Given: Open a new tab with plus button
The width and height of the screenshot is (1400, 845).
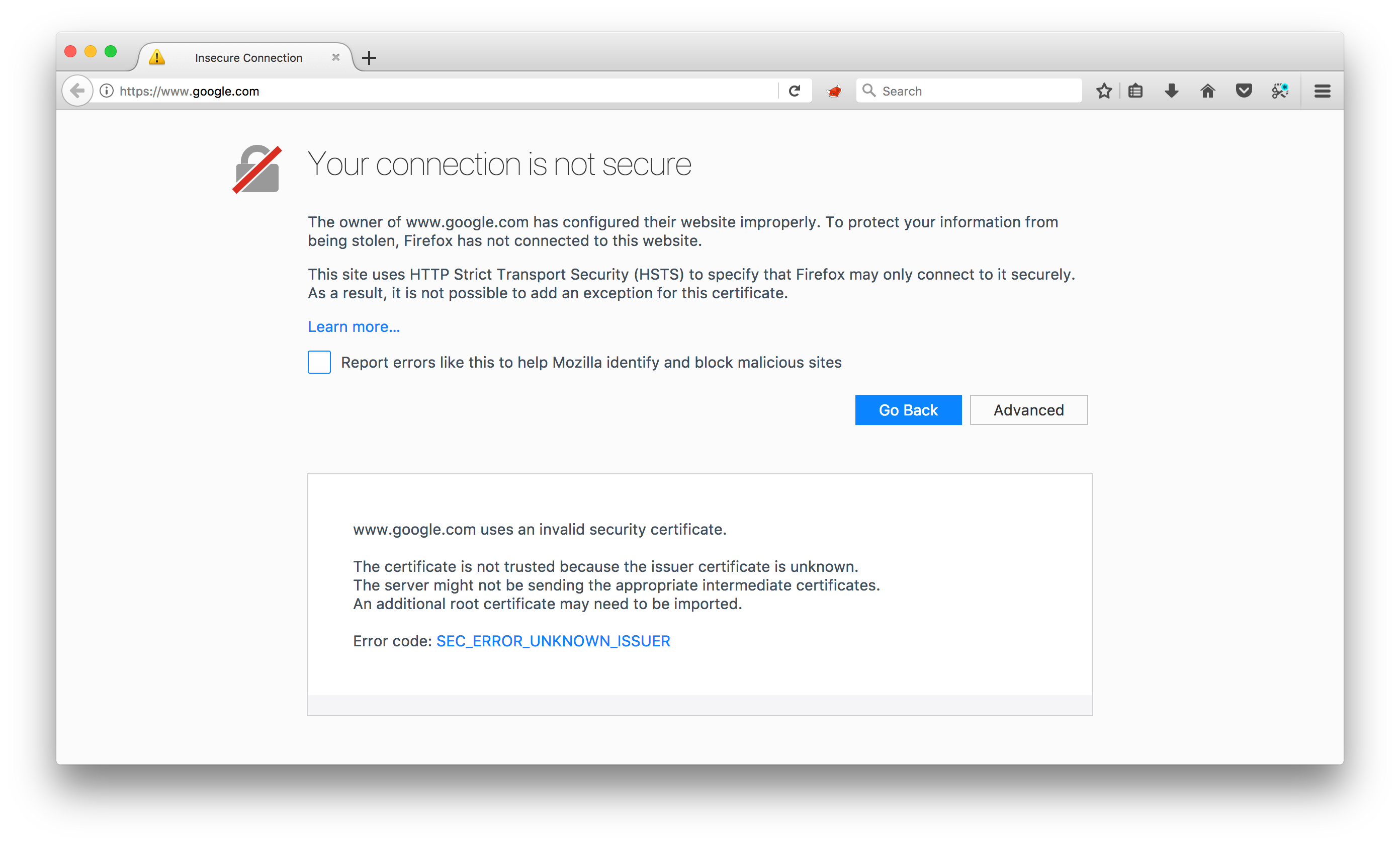Looking at the screenshot, I should click(369, 57).
